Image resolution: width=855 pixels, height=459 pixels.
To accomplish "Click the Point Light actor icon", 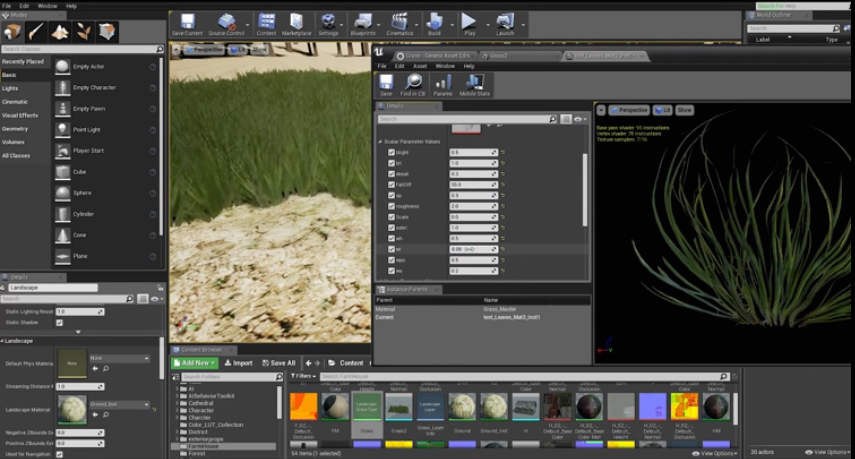I will click(x=63, y=130).
